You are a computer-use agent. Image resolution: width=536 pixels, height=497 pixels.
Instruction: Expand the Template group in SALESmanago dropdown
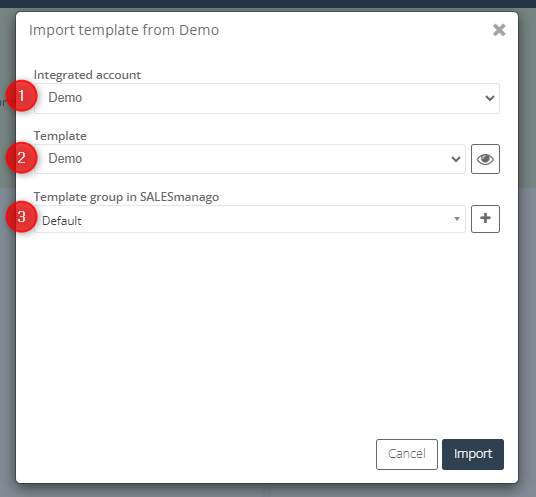[x=250, y=219]
